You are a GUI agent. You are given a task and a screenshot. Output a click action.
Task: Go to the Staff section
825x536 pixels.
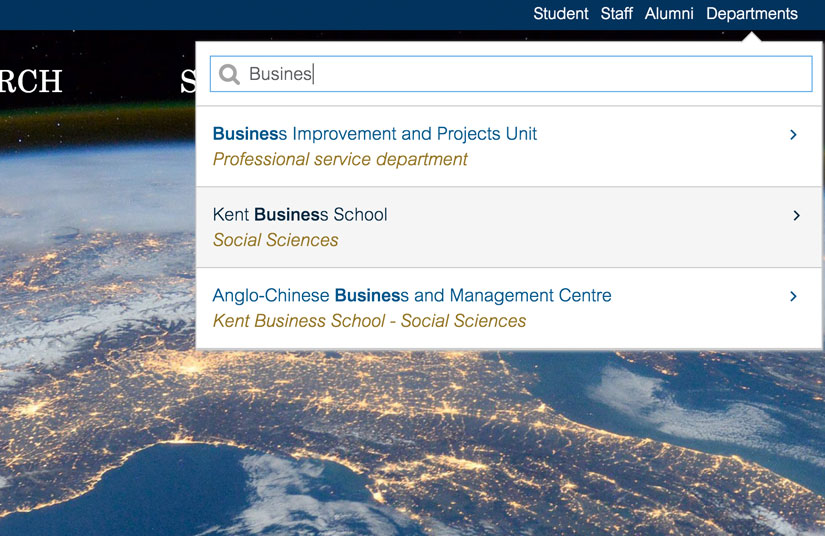pos(616,14)
